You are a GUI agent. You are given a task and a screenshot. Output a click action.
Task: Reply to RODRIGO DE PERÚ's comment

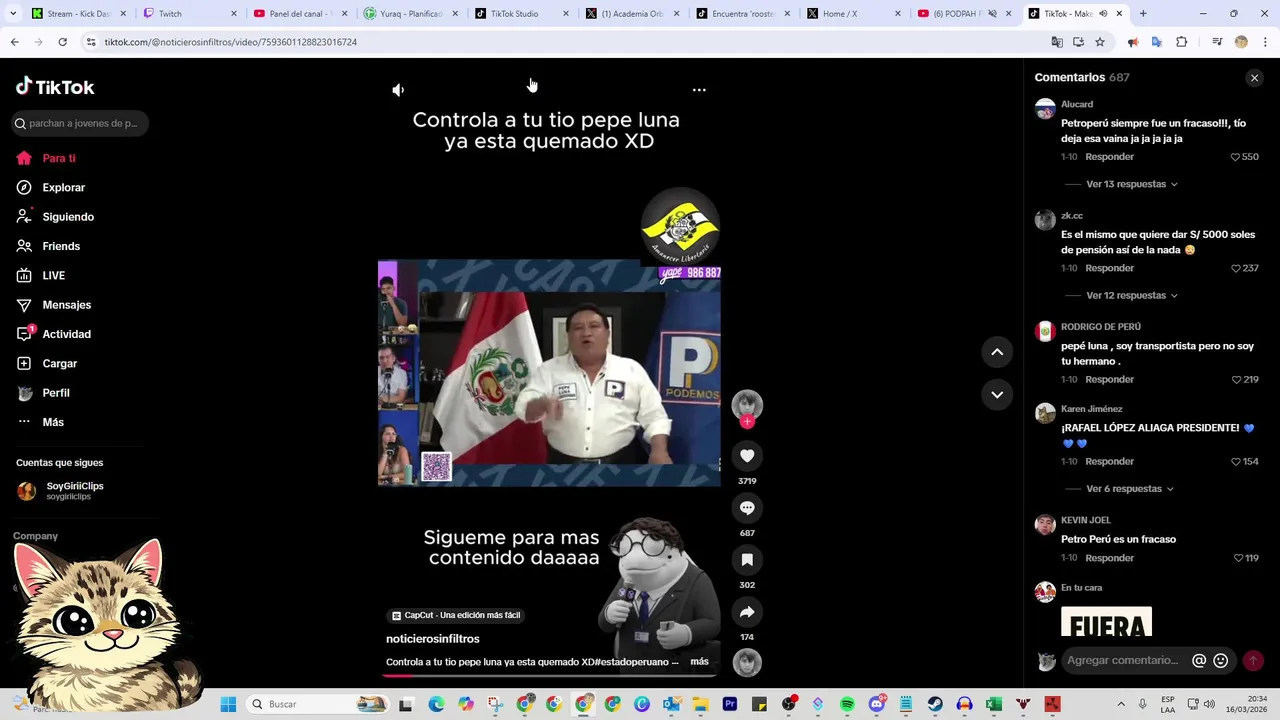click(x=1109, y=380)
